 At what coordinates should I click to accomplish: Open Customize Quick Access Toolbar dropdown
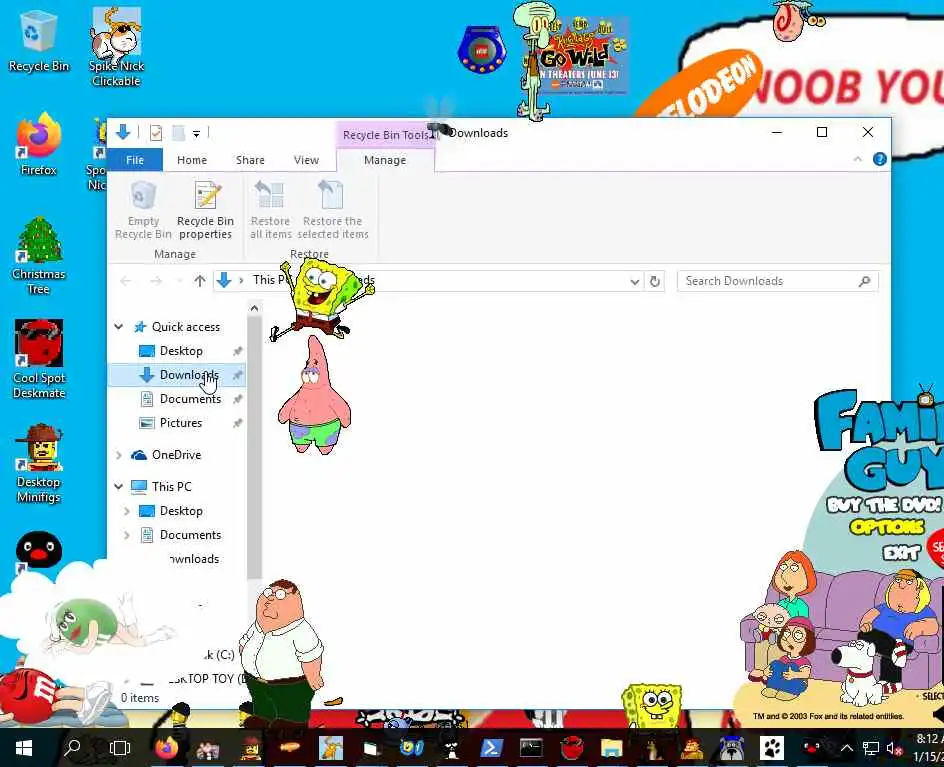click(196, 134)
